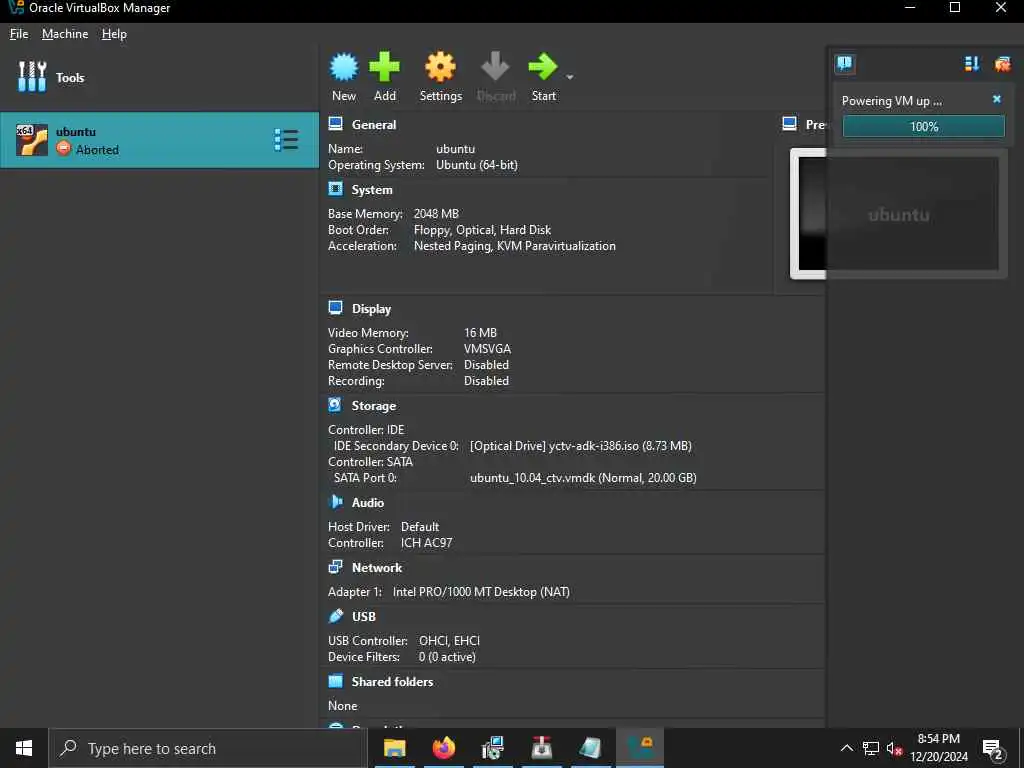Image resolution: width=1024 pixels, height=768 pixels.
Task: Open the Audio section header link
Action: pos(368,502)
